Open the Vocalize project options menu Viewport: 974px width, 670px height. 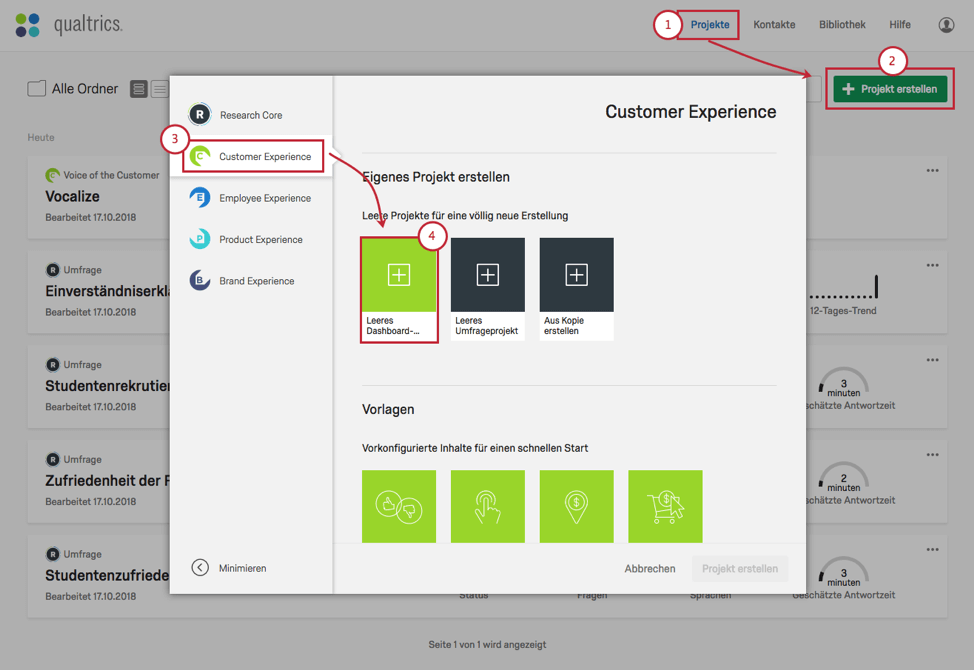pos(932,171)
